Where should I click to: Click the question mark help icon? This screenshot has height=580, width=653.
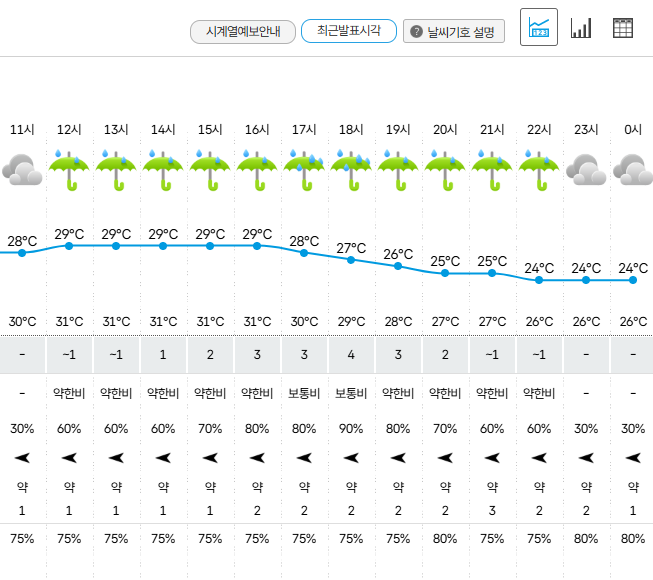pyautogui.click(x=416, y=31)
